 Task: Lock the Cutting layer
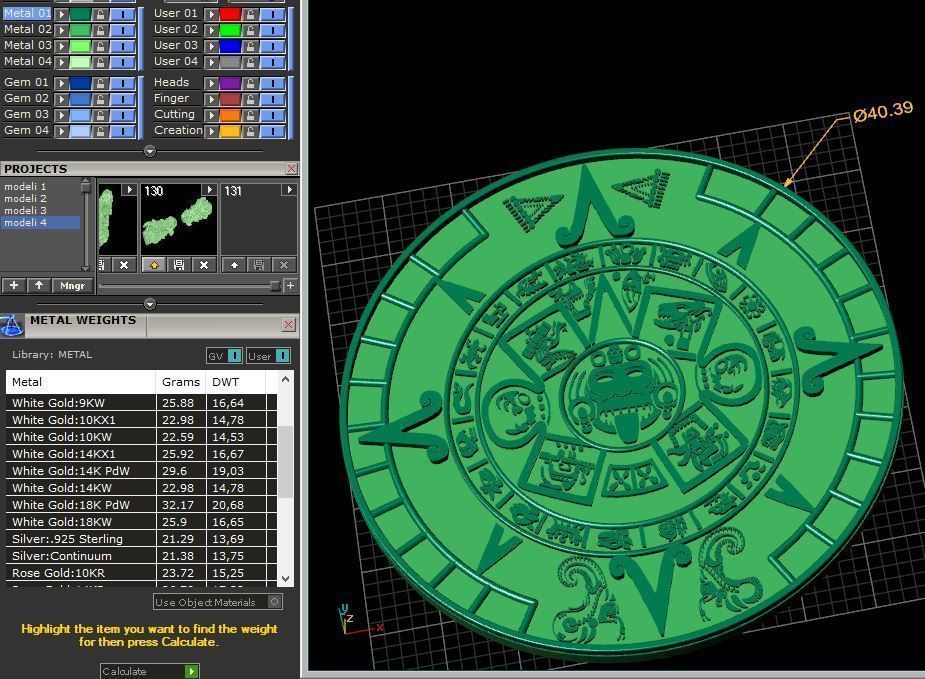[251, 115]
